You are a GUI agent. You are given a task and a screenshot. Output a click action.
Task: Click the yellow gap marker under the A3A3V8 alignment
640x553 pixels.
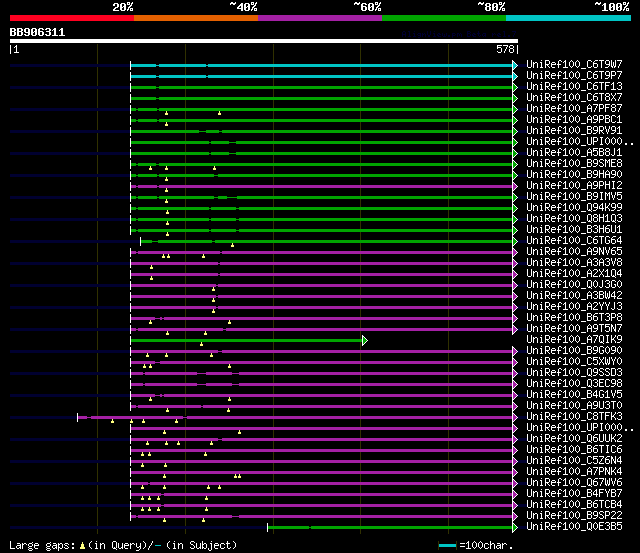151,267
